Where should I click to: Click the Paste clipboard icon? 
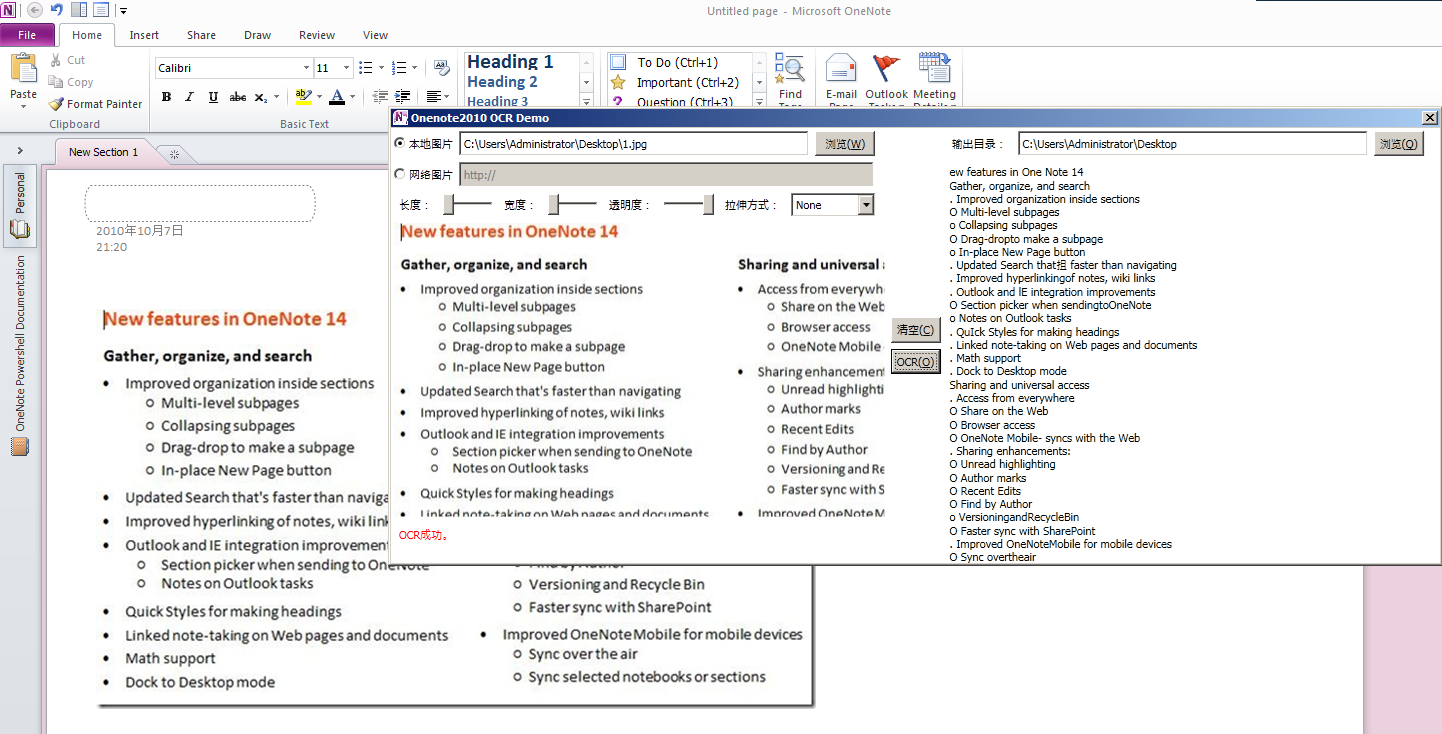point(23,69)
